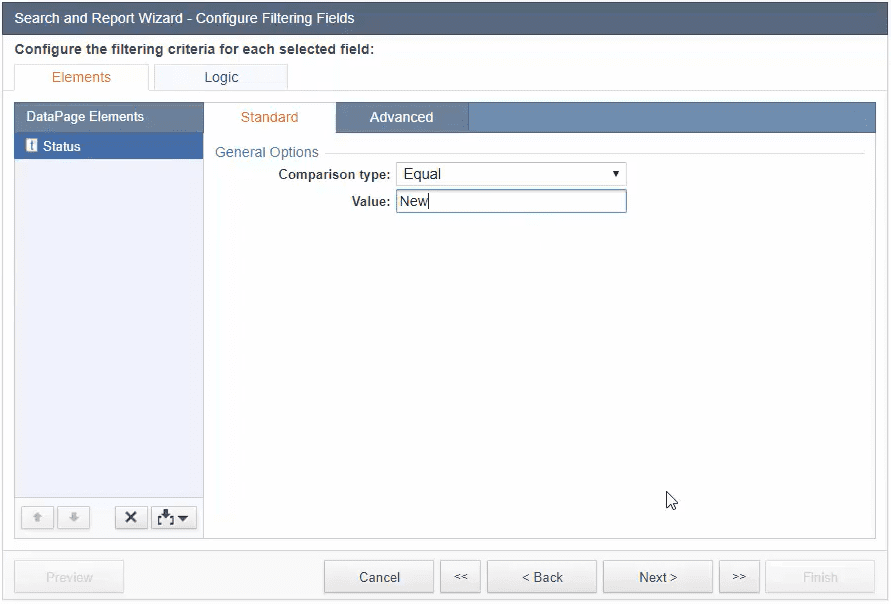Open the insert element dropdown button

[173, 517]
